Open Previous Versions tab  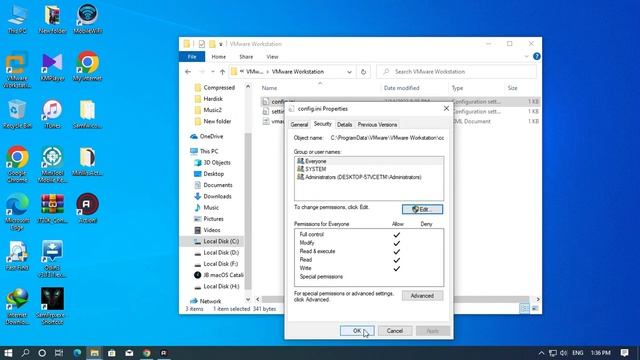pyautogui.click(x=377, y=124)
